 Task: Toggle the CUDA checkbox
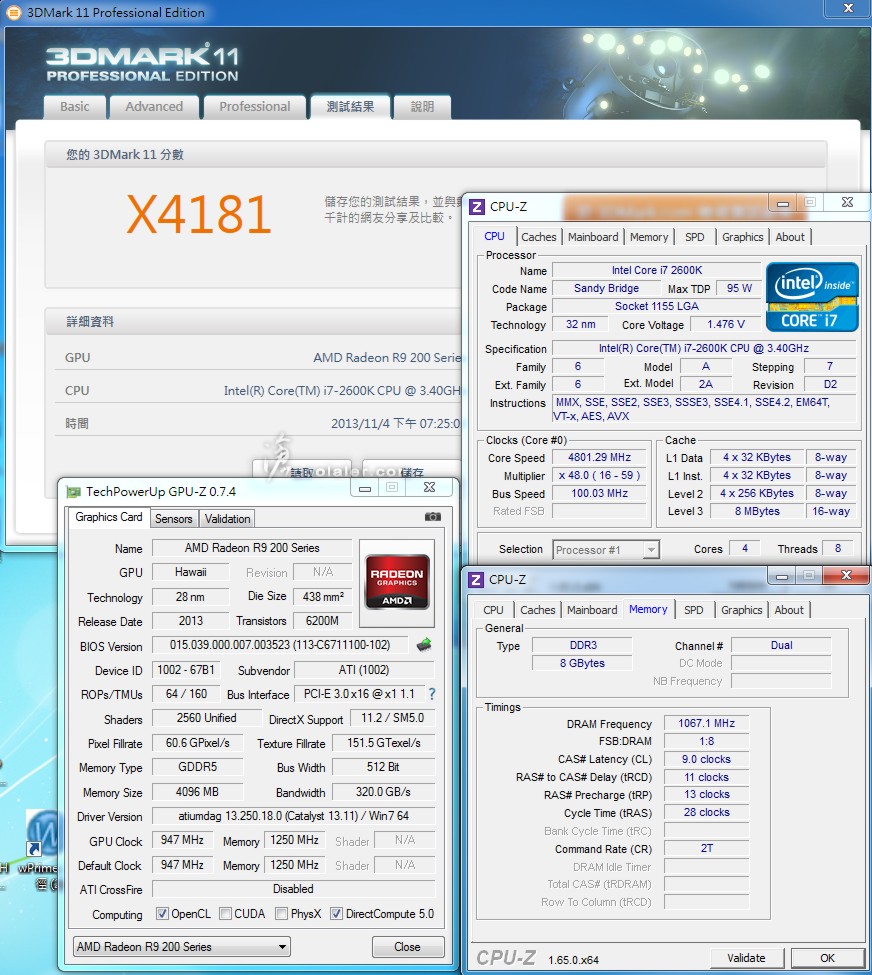(226, 913)
